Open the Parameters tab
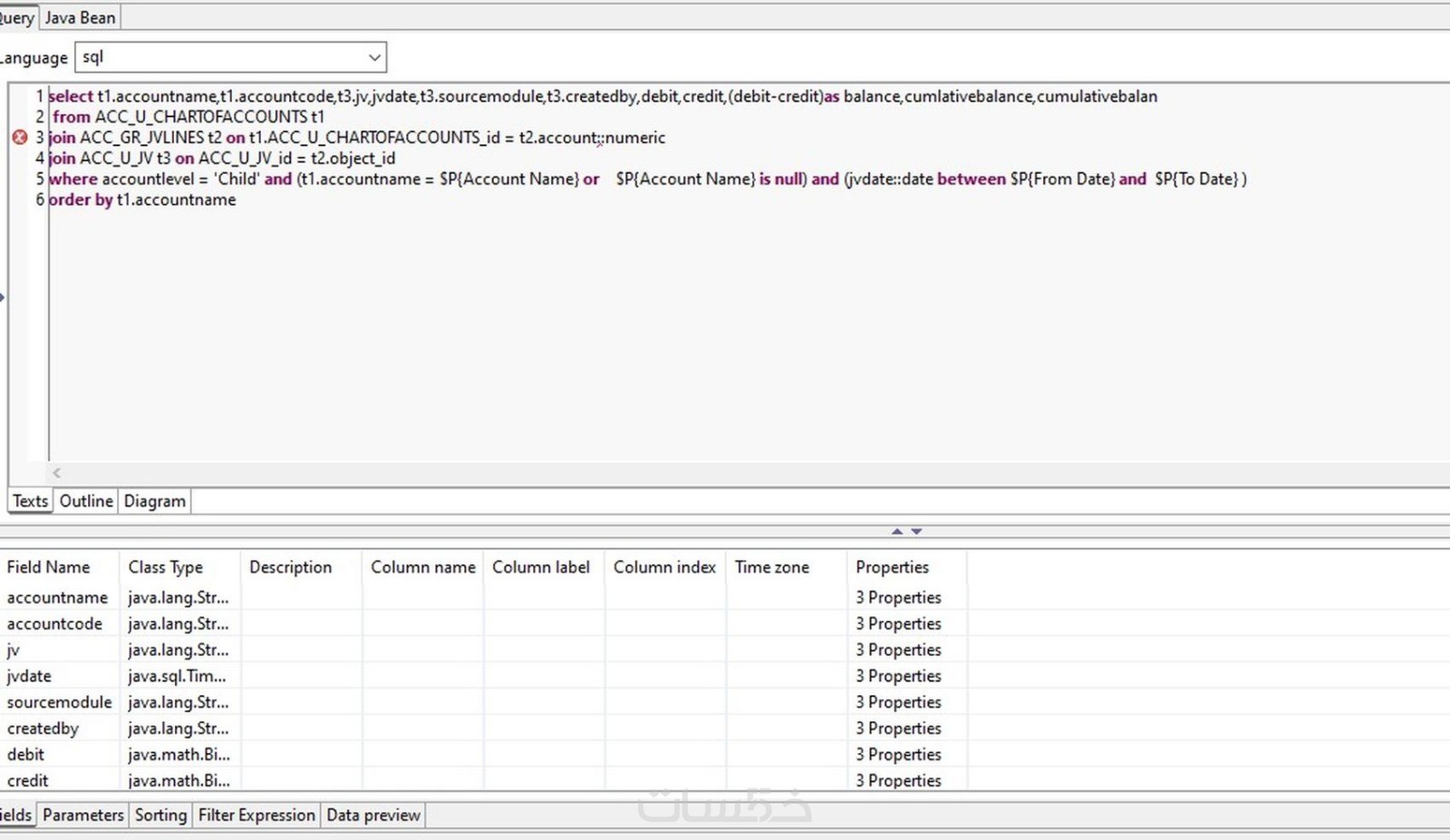 (x=82, y=816)
